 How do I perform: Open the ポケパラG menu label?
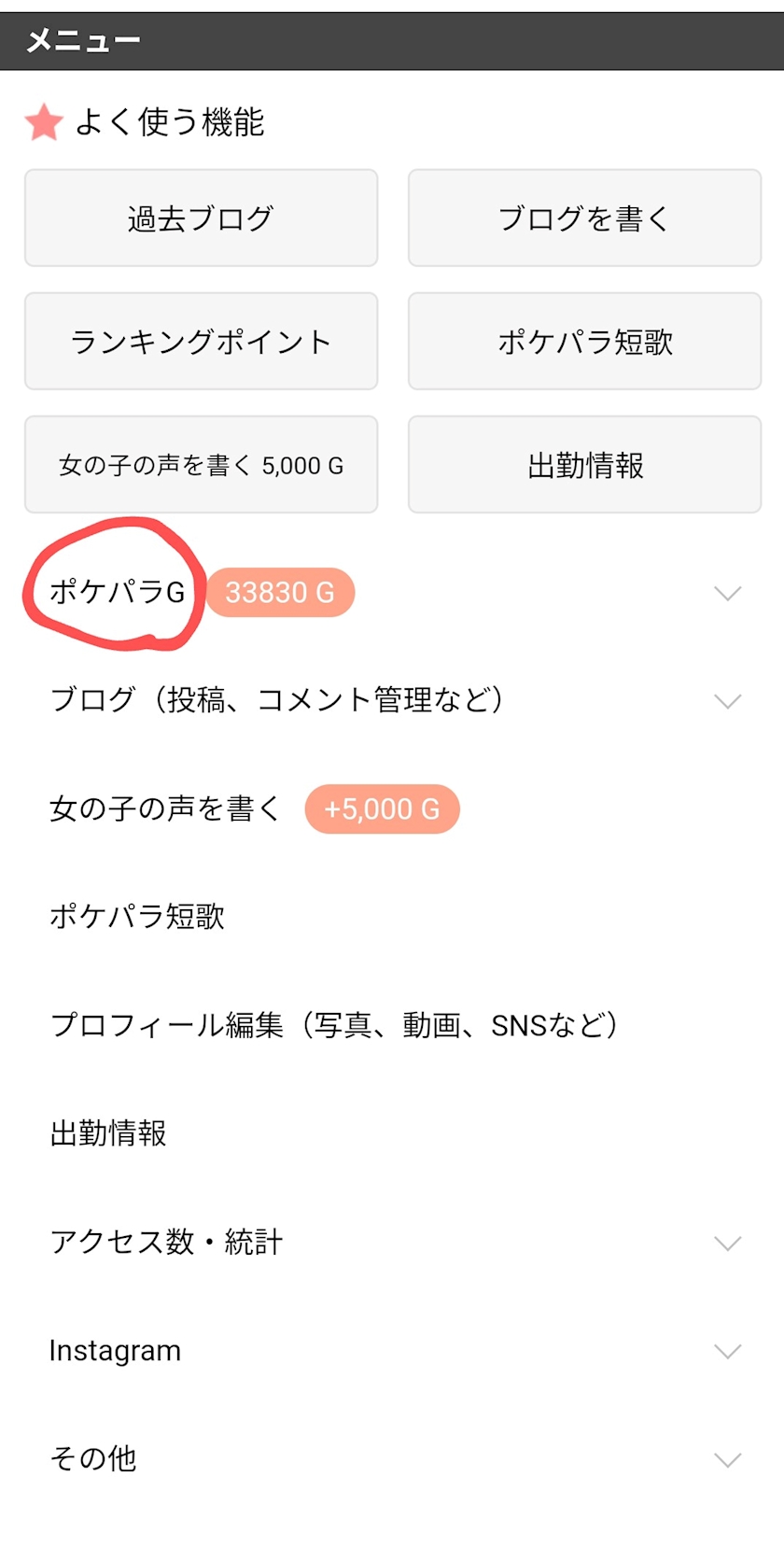(117, 592)
